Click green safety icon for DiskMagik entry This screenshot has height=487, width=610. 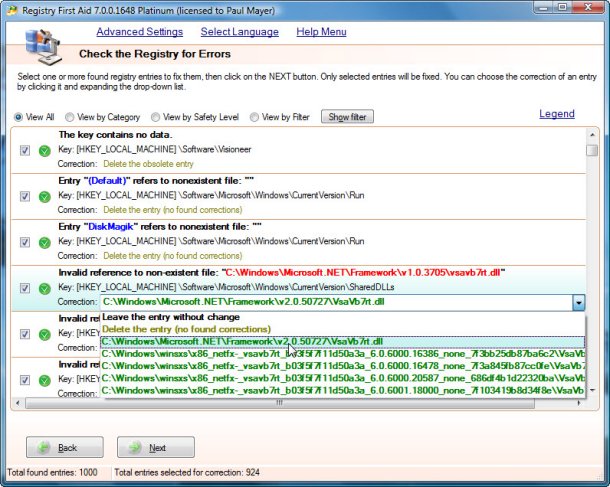pos(44,241)
